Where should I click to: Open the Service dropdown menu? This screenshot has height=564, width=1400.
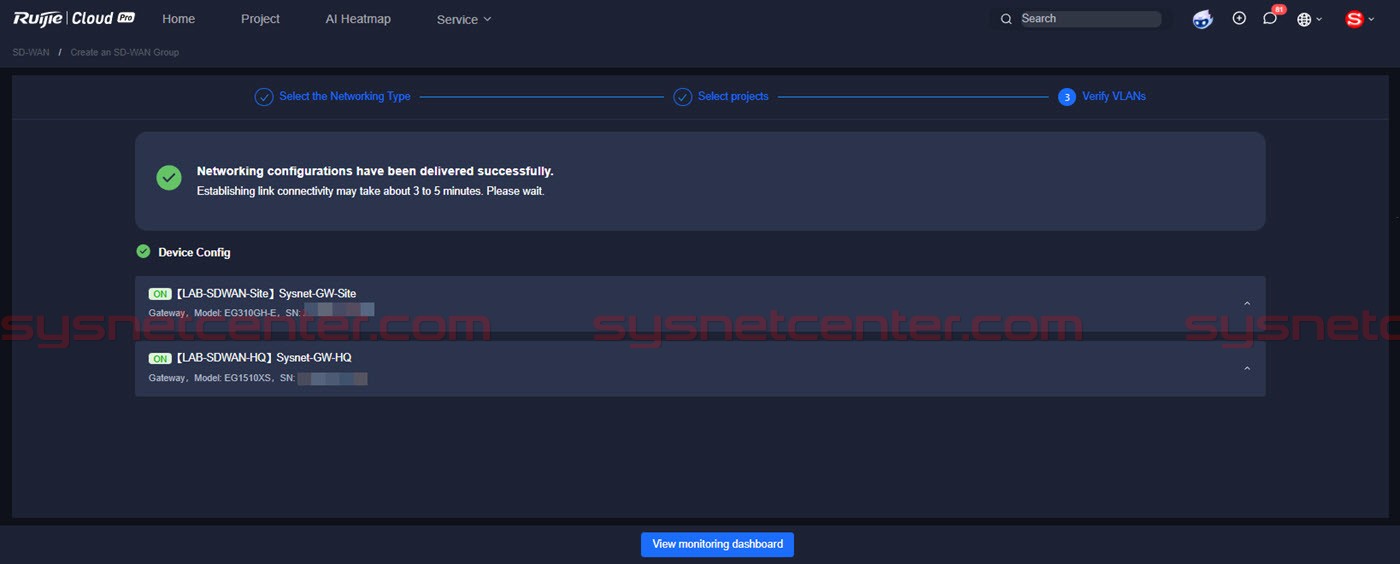click(464, 19)
